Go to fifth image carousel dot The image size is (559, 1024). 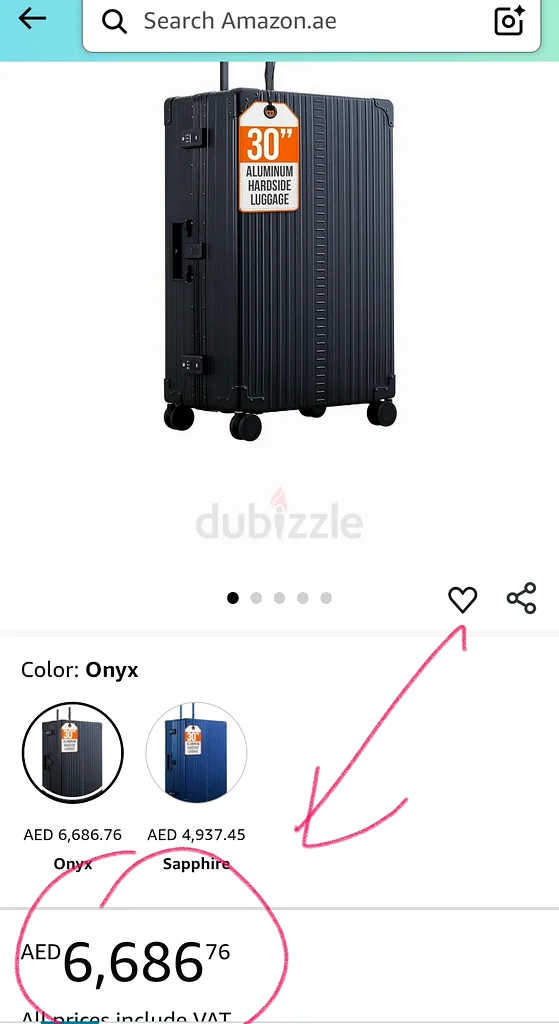pos(326,598)
